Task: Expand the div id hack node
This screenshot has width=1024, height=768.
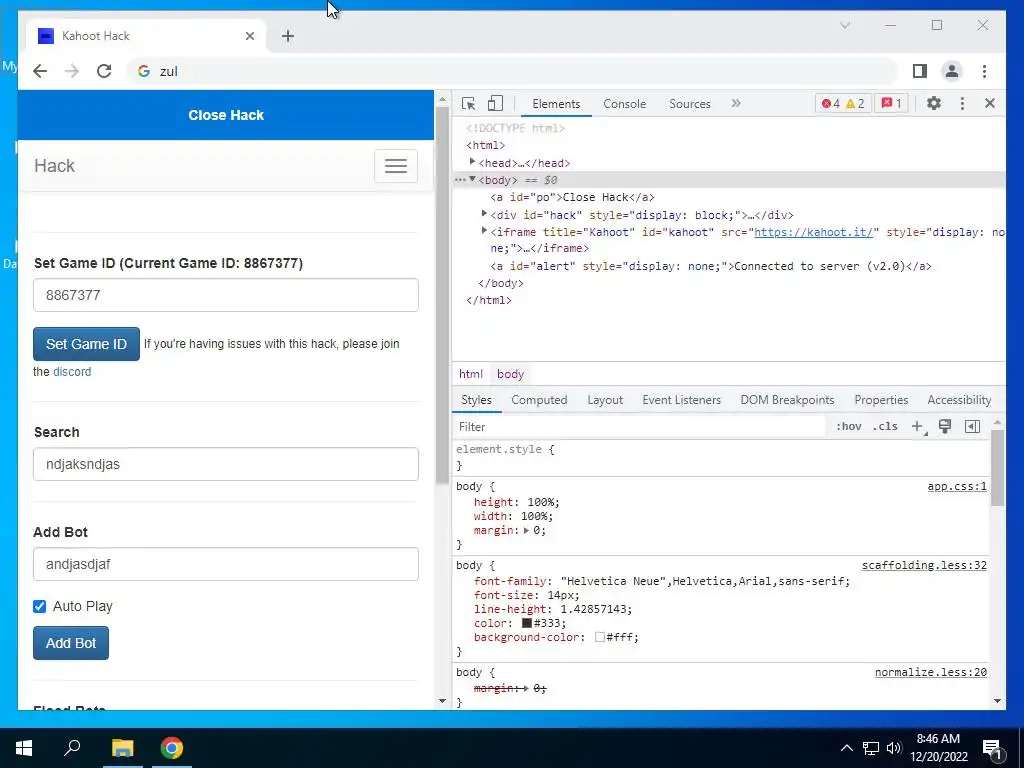Action: [x=484, y=214]
